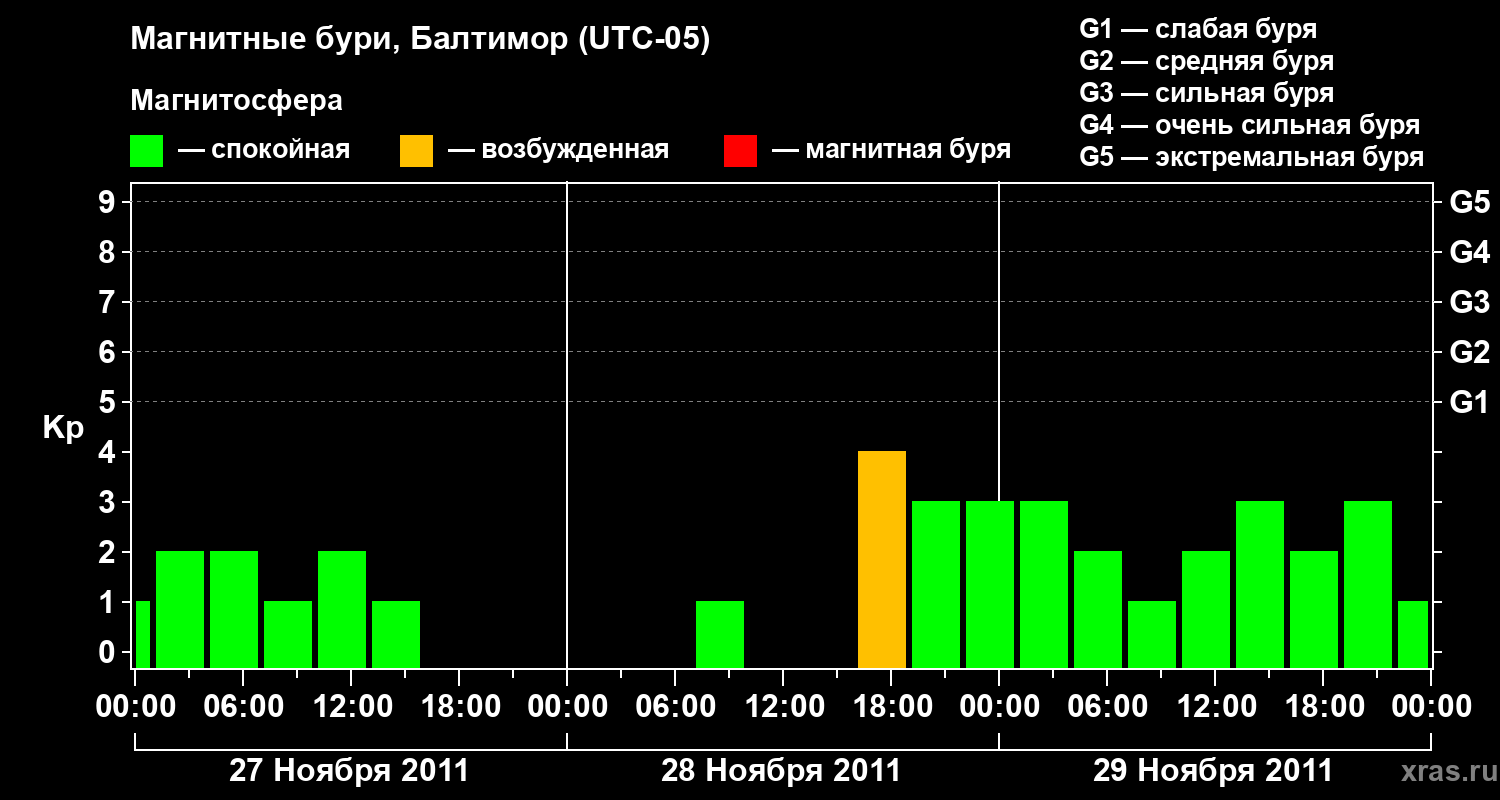Click the 'Kp' axis title
1500x800 pixels.
tap(63, 428)
